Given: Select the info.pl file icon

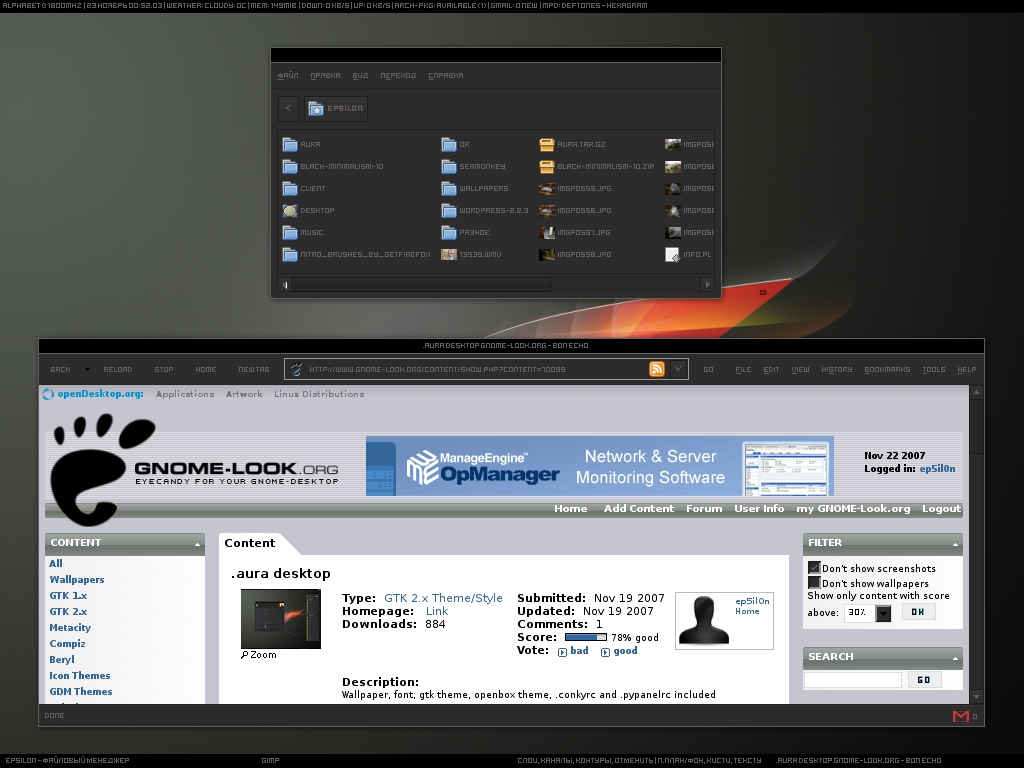Looking at the screenshot, I should [x=672, y=255].
